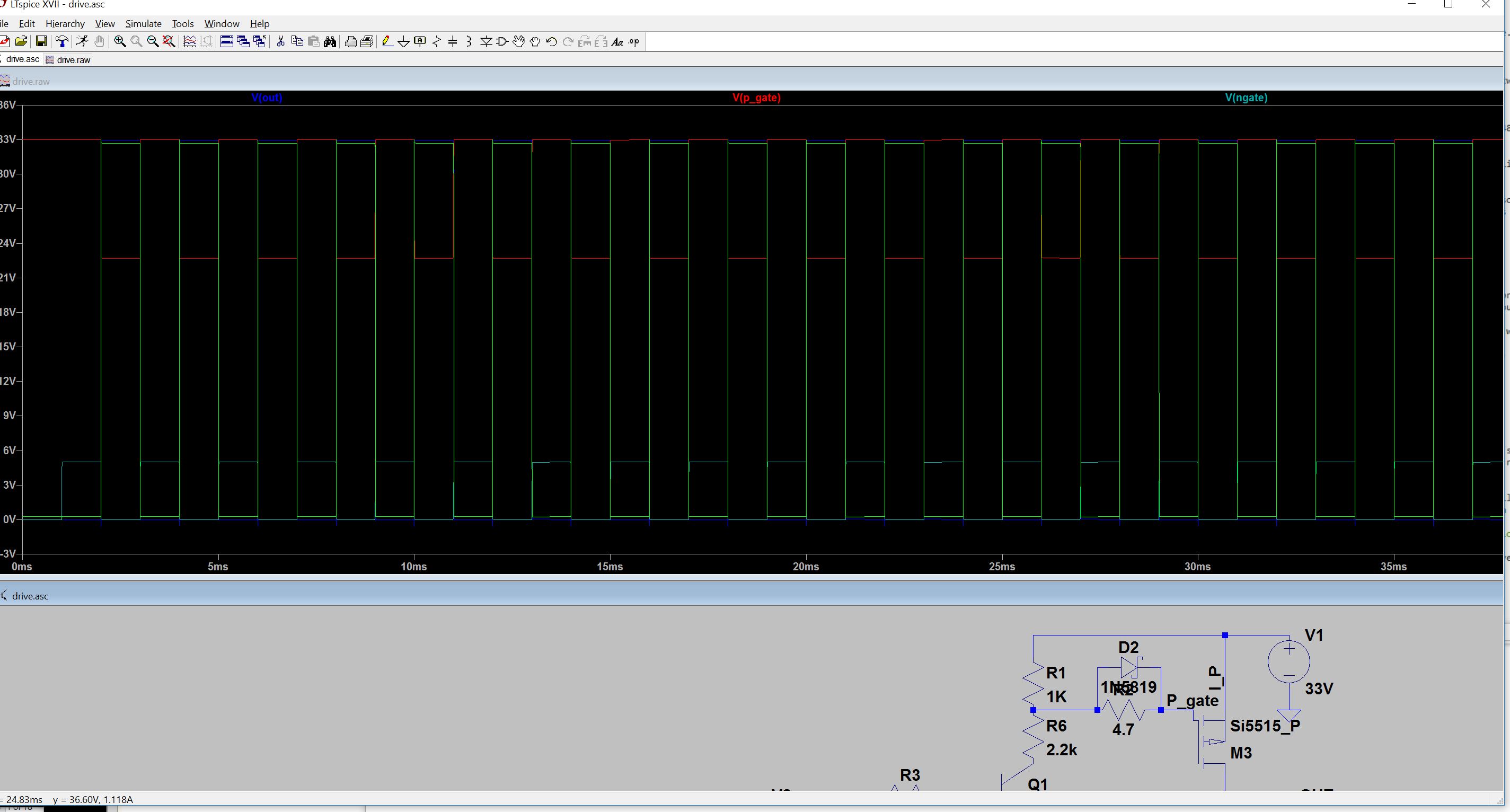Click the V(p_gate) trace label
This screenshot has width=1510, height=812.
[x=757, y=98]
